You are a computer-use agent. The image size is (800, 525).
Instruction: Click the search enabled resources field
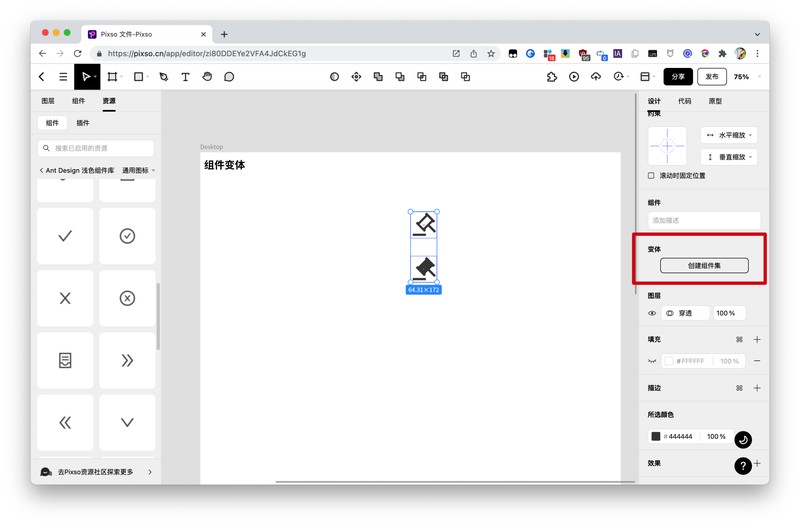pyautogui.click(x=96, y=148)
